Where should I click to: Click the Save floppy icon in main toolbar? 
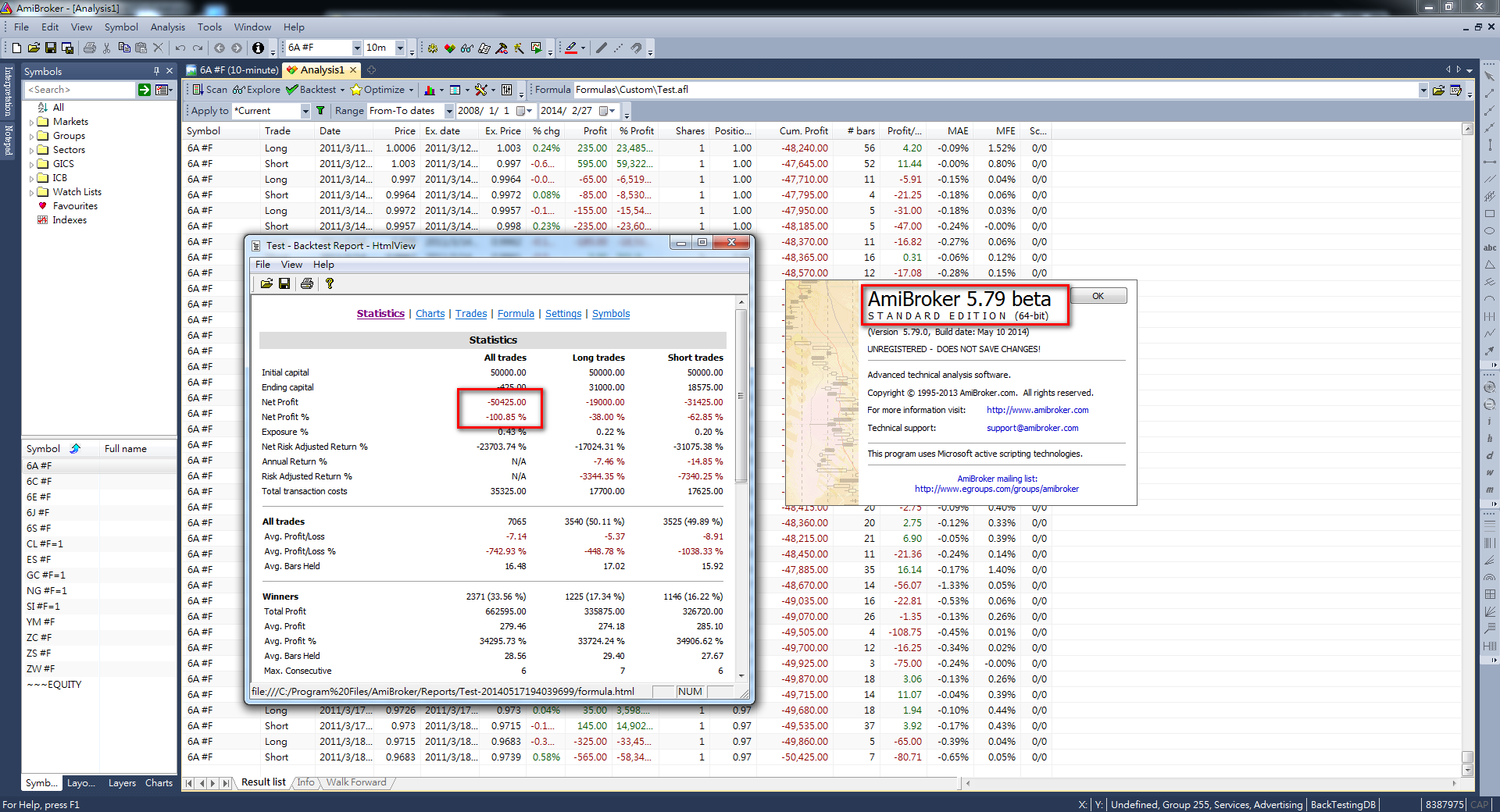(x=51, y=48)
